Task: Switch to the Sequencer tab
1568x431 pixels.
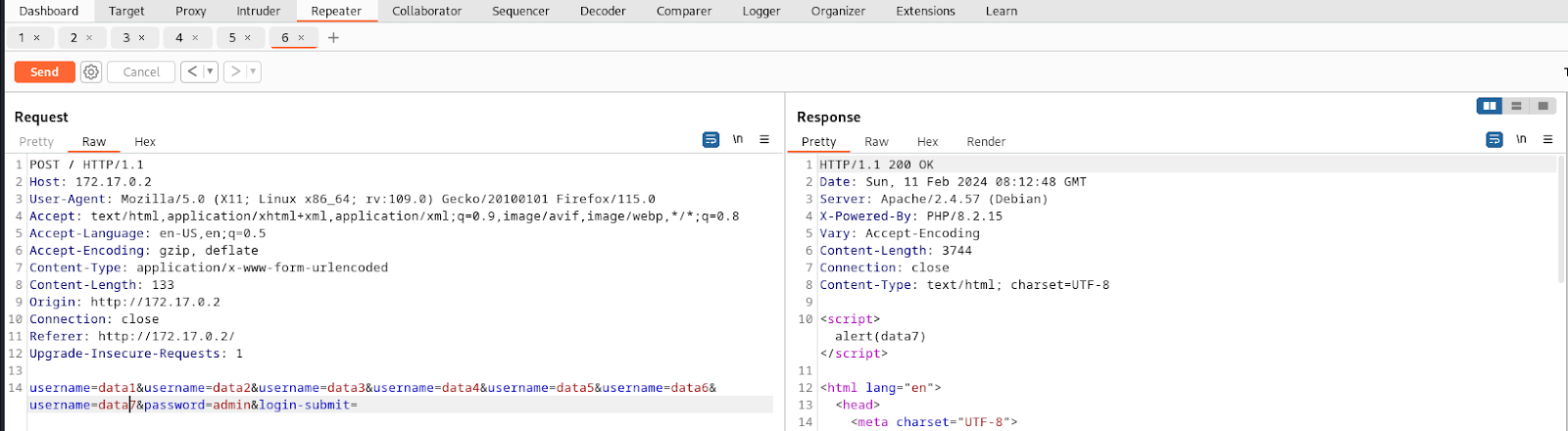Action: pyautogui.click(x=520, y=11)
